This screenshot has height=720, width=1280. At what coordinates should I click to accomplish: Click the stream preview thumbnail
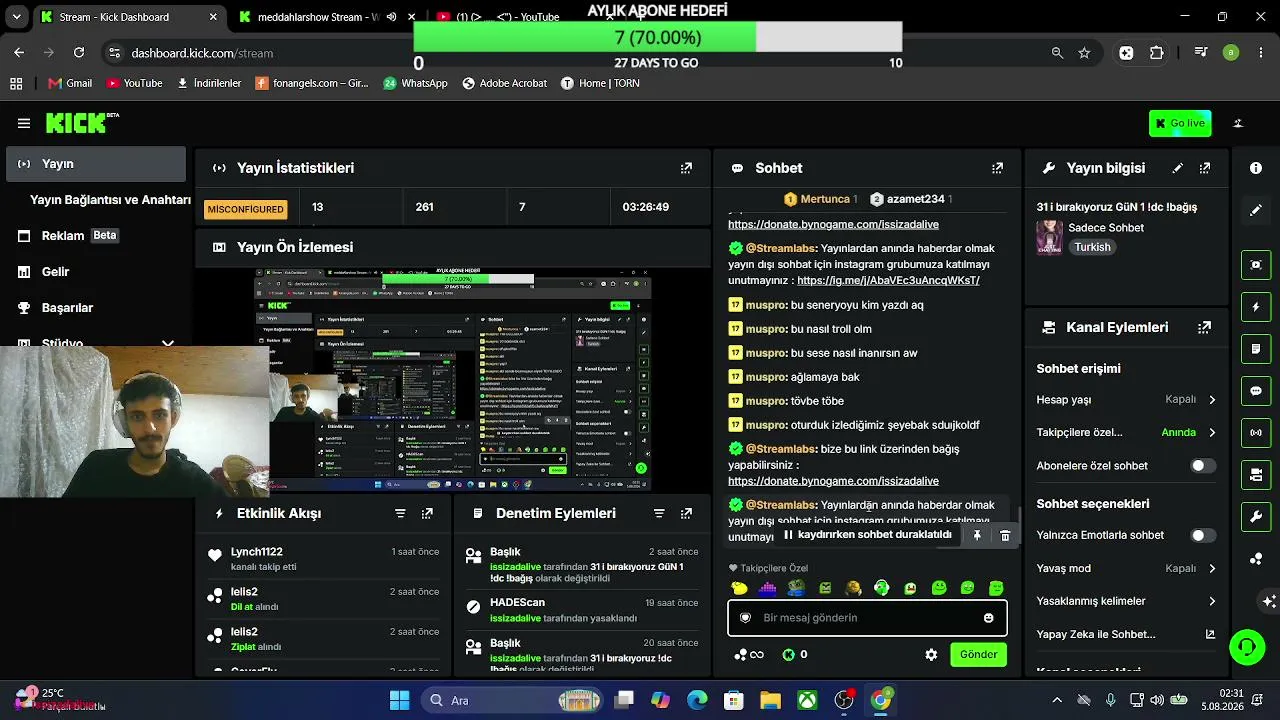click(x=452, y=380)
